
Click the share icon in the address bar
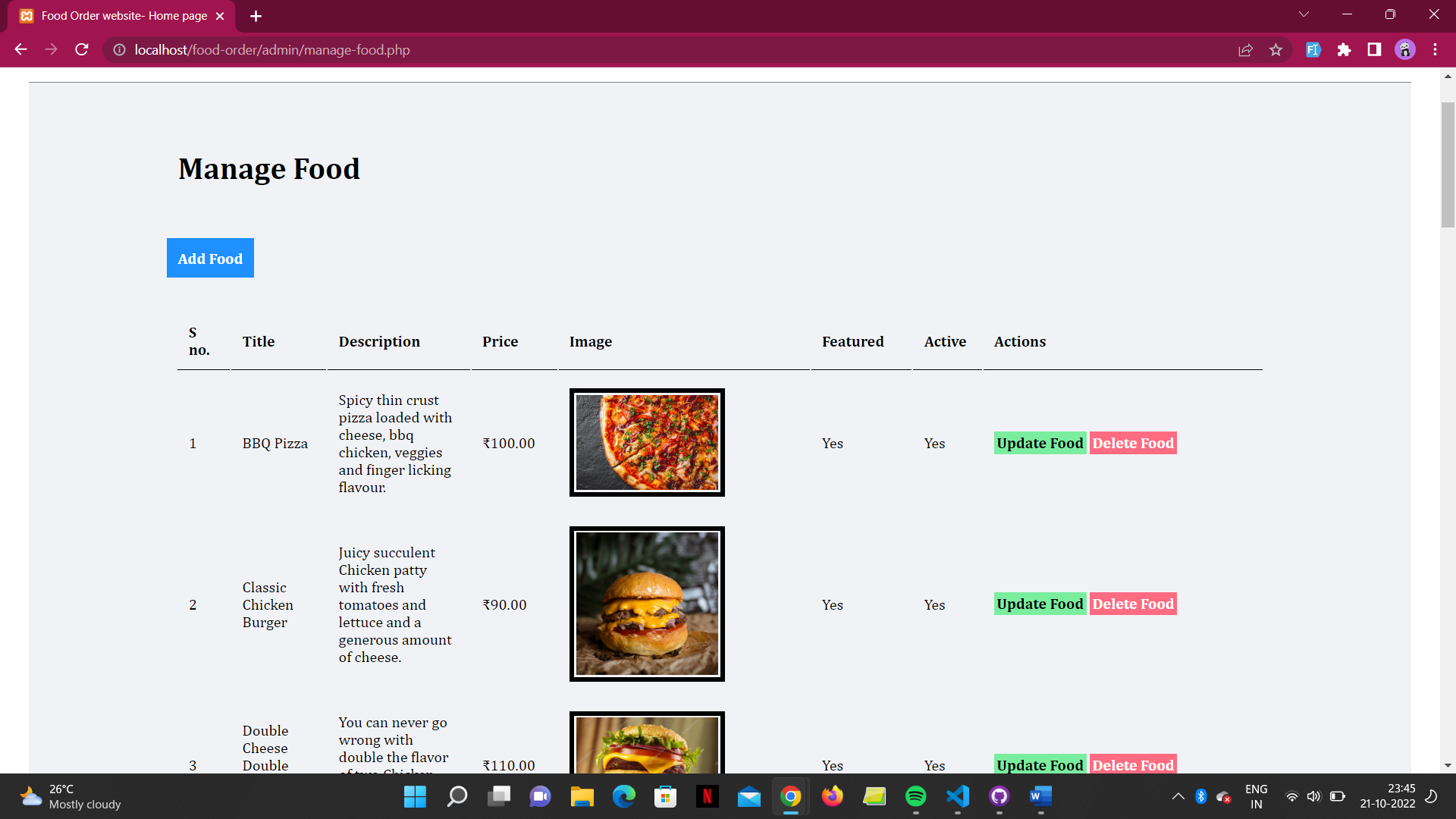click(1245, 49)
